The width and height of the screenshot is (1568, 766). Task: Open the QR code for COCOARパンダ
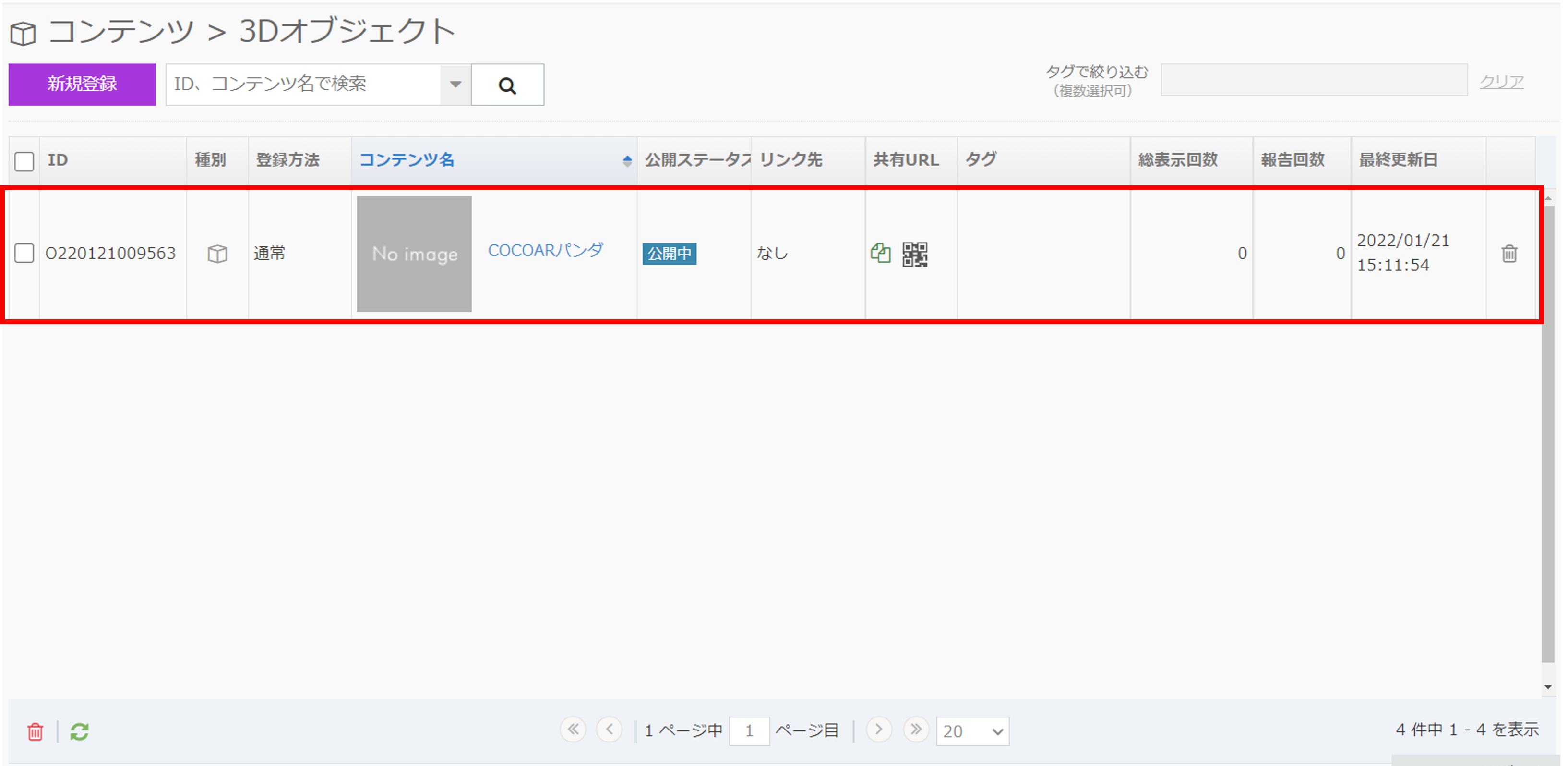[x=914, y=254]
